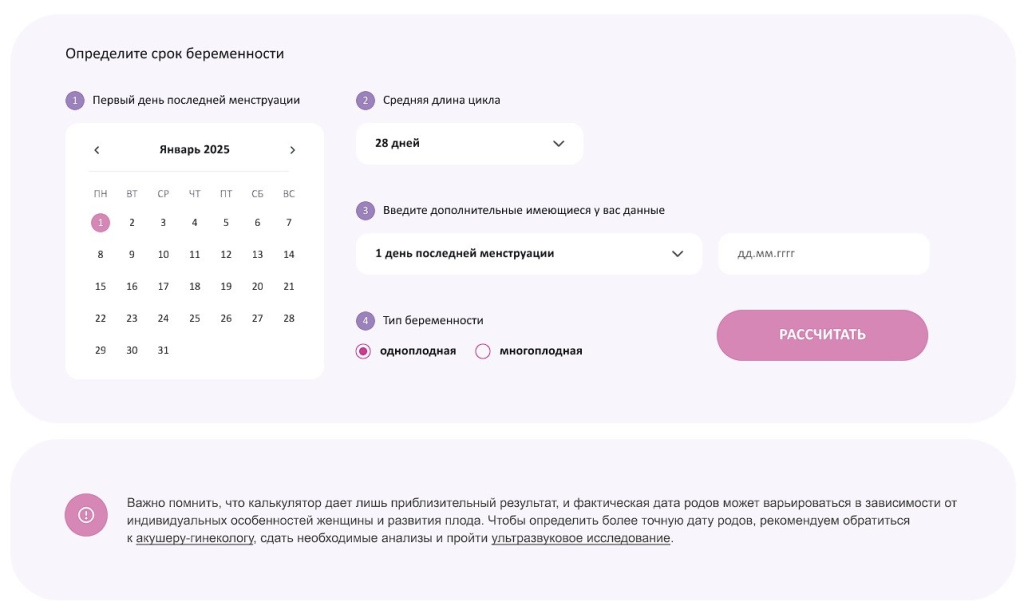
Task: Select the highlighted day 1 in calendar
Action: (100, 223)
